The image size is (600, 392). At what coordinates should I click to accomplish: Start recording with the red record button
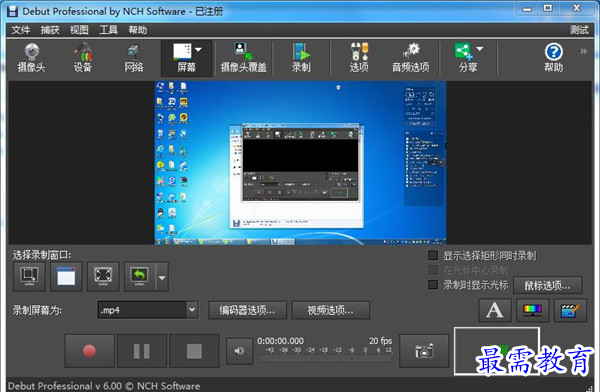point(90,351)
